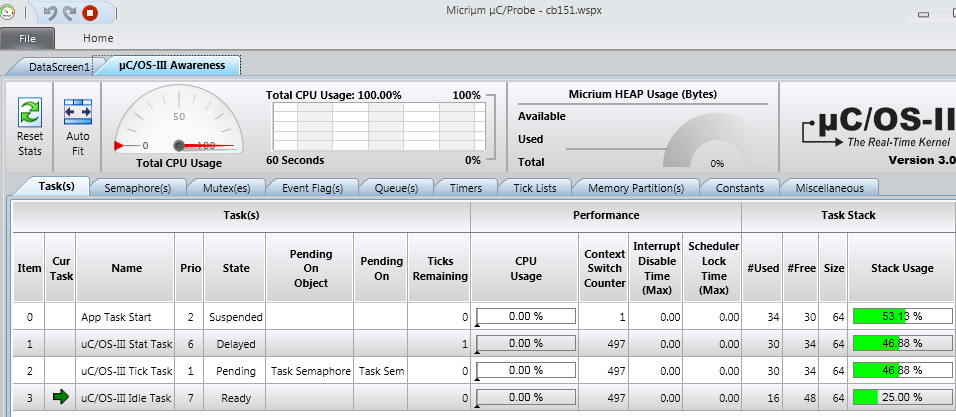Screen dimensions: 956x417
Task: Open the Memory Partition(s) tab
Action: 636,188
